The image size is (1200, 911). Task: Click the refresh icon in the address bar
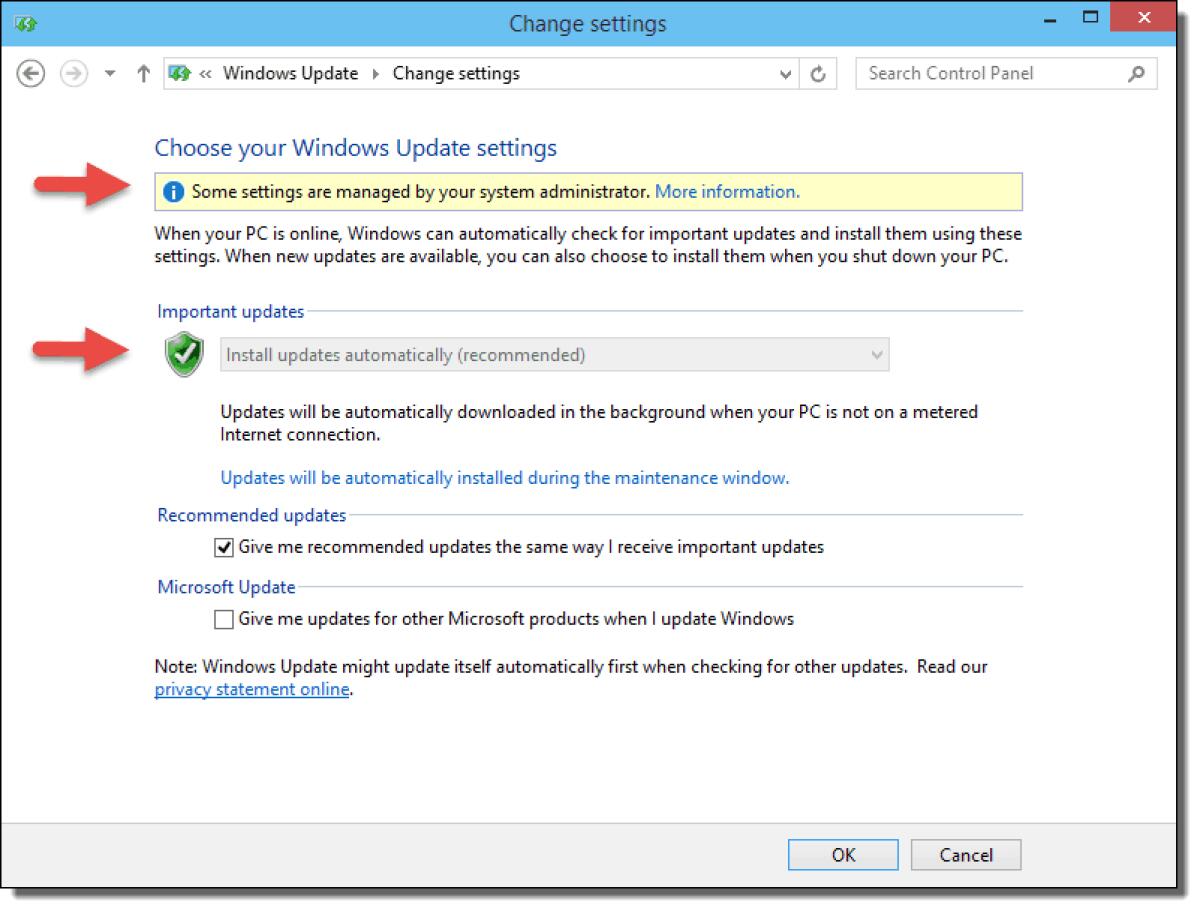[818, 73]
